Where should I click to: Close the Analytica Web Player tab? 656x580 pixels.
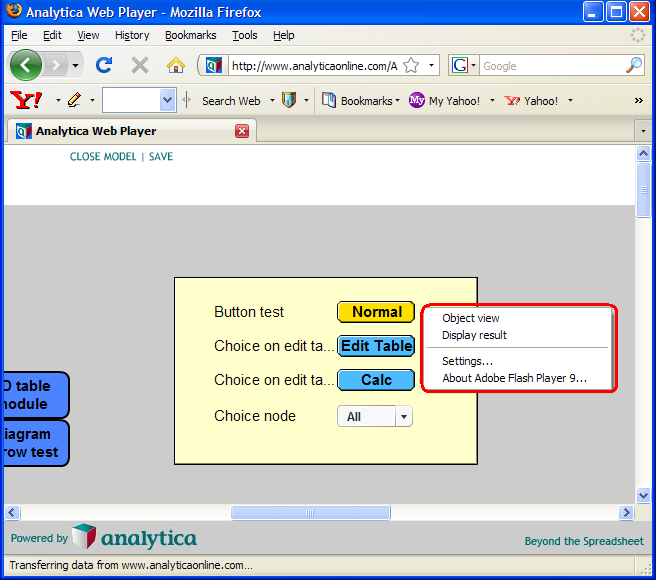pos(242,131)
